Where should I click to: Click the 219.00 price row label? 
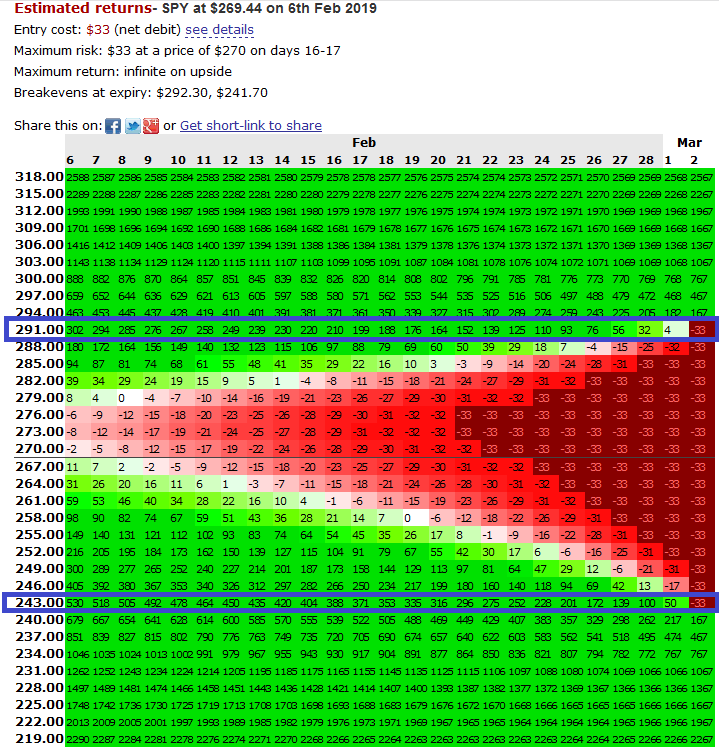point(39,738)
